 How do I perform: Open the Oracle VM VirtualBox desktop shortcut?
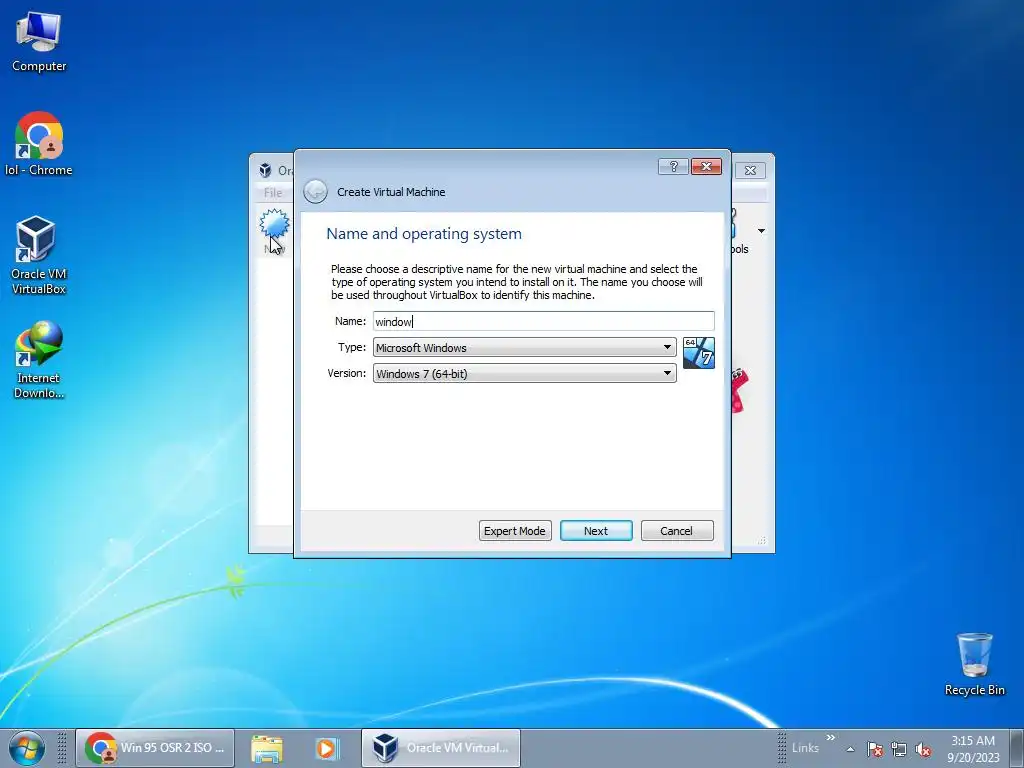click(x=39, y=255)
